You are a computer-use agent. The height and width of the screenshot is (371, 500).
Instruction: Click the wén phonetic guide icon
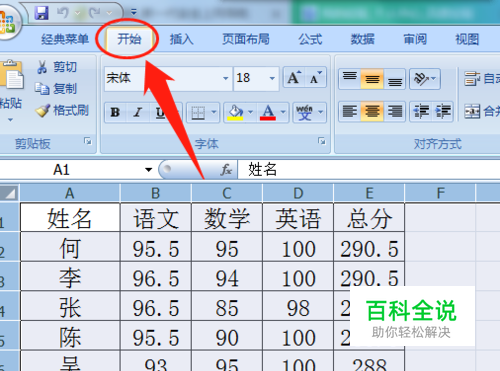click(305, 113)
